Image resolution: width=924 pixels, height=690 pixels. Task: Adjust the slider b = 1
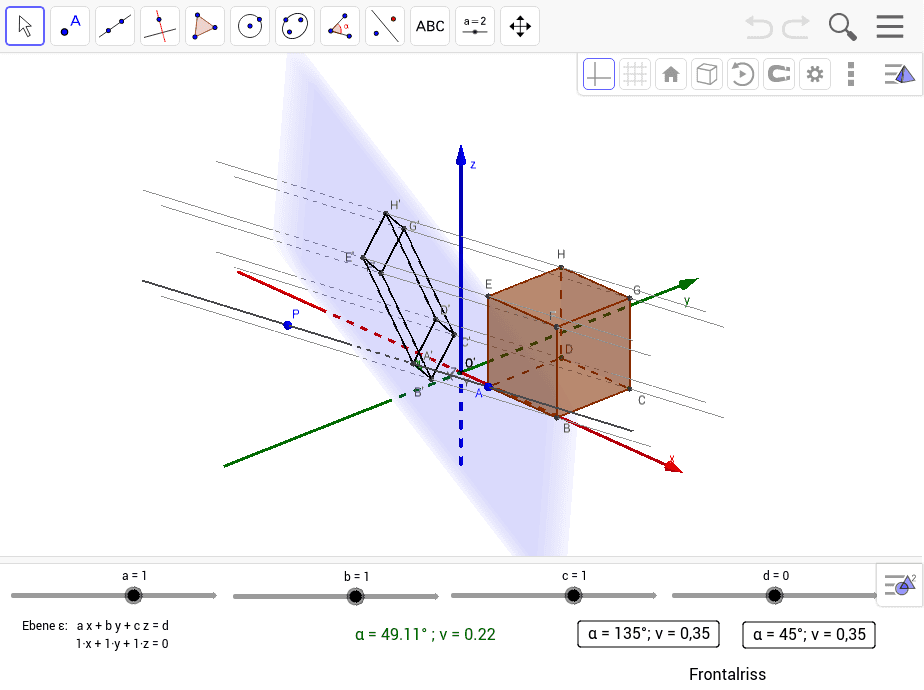[x=355, y=596]
